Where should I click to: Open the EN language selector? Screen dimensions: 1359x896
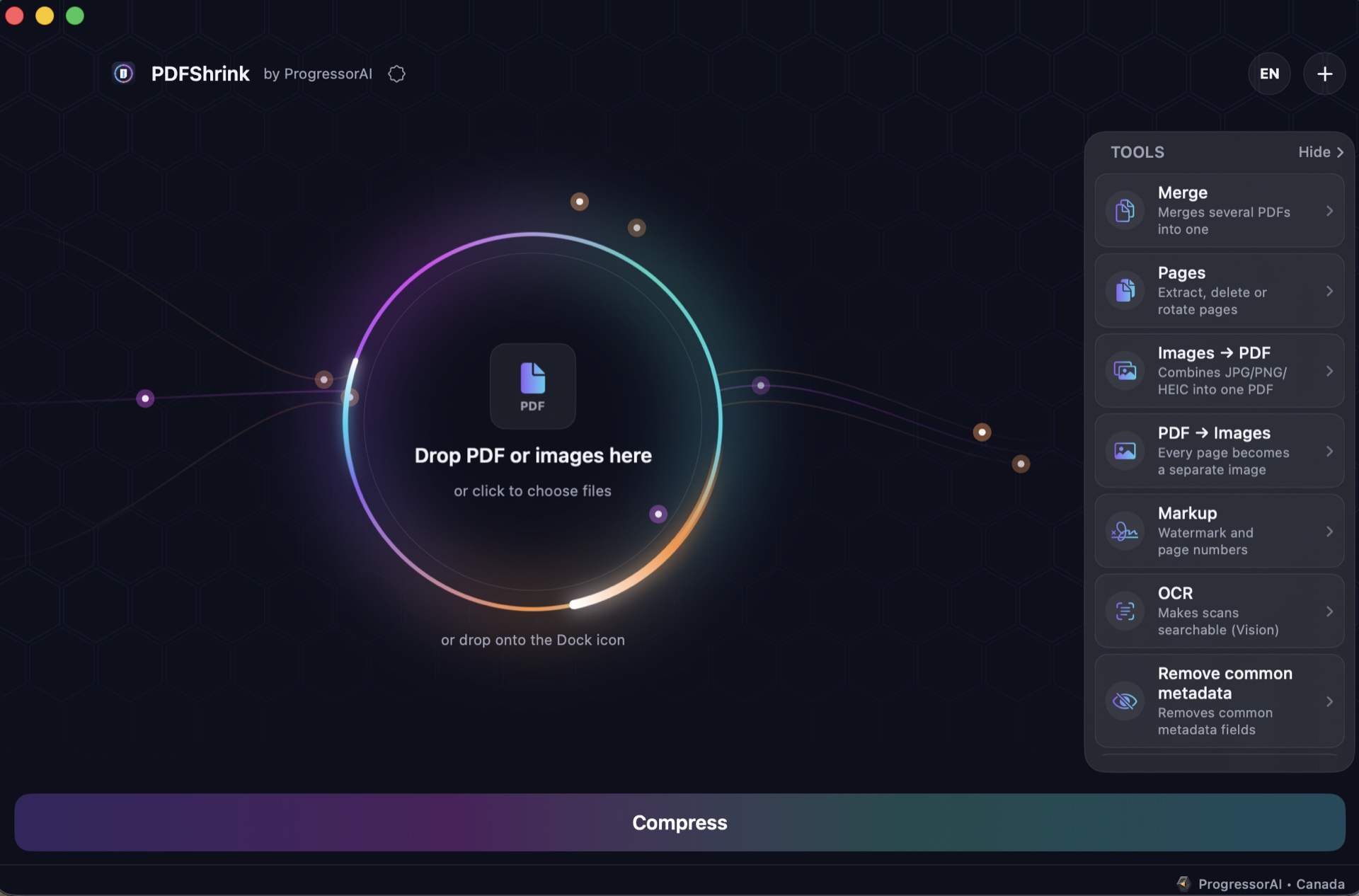click(1269, 74)
